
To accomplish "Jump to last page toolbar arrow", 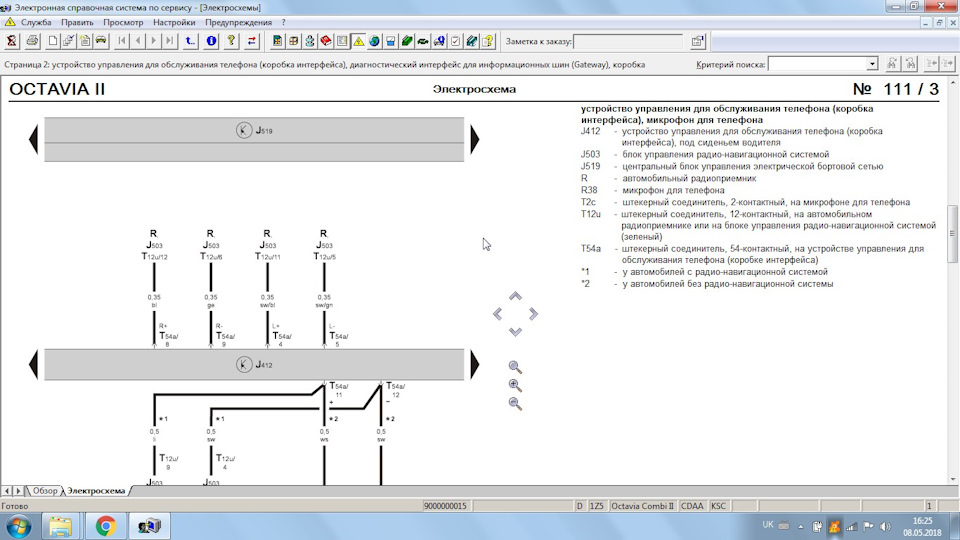I will [170, 42].
